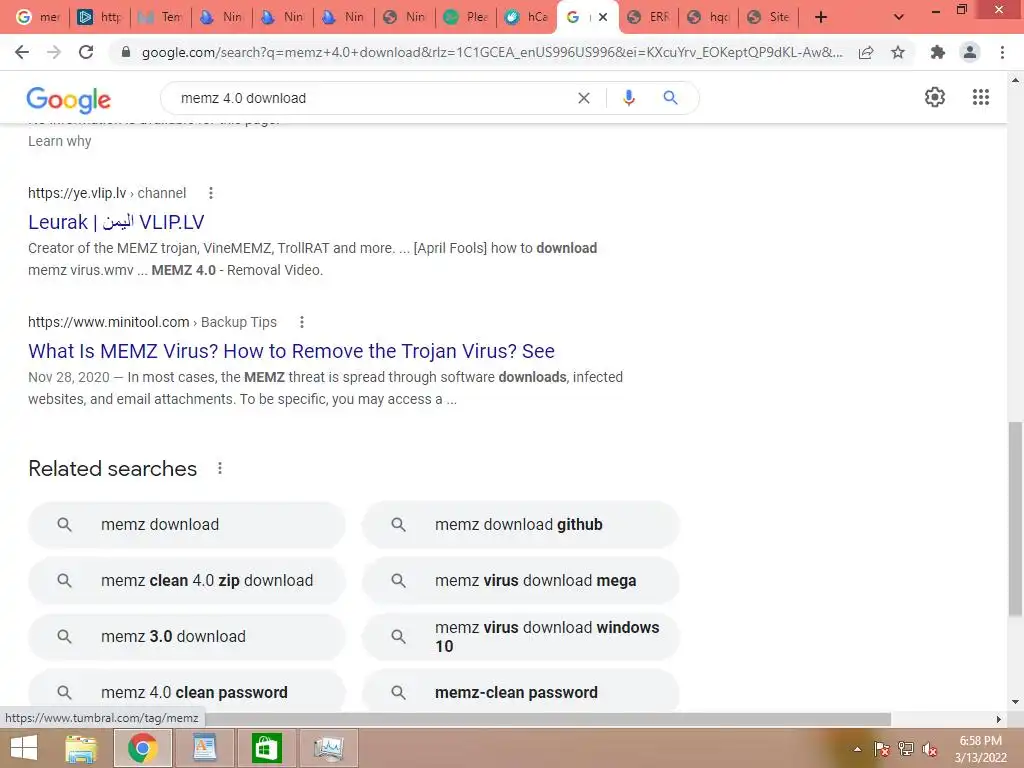Click the Learn why link
Viewport: 1024px width, 768px height.
pos(59,141)
